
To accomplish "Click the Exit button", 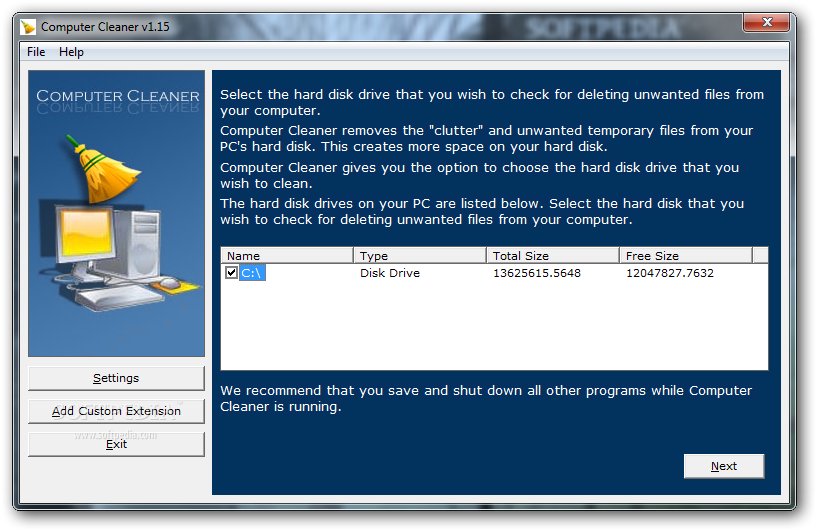I will click(116, 444).
